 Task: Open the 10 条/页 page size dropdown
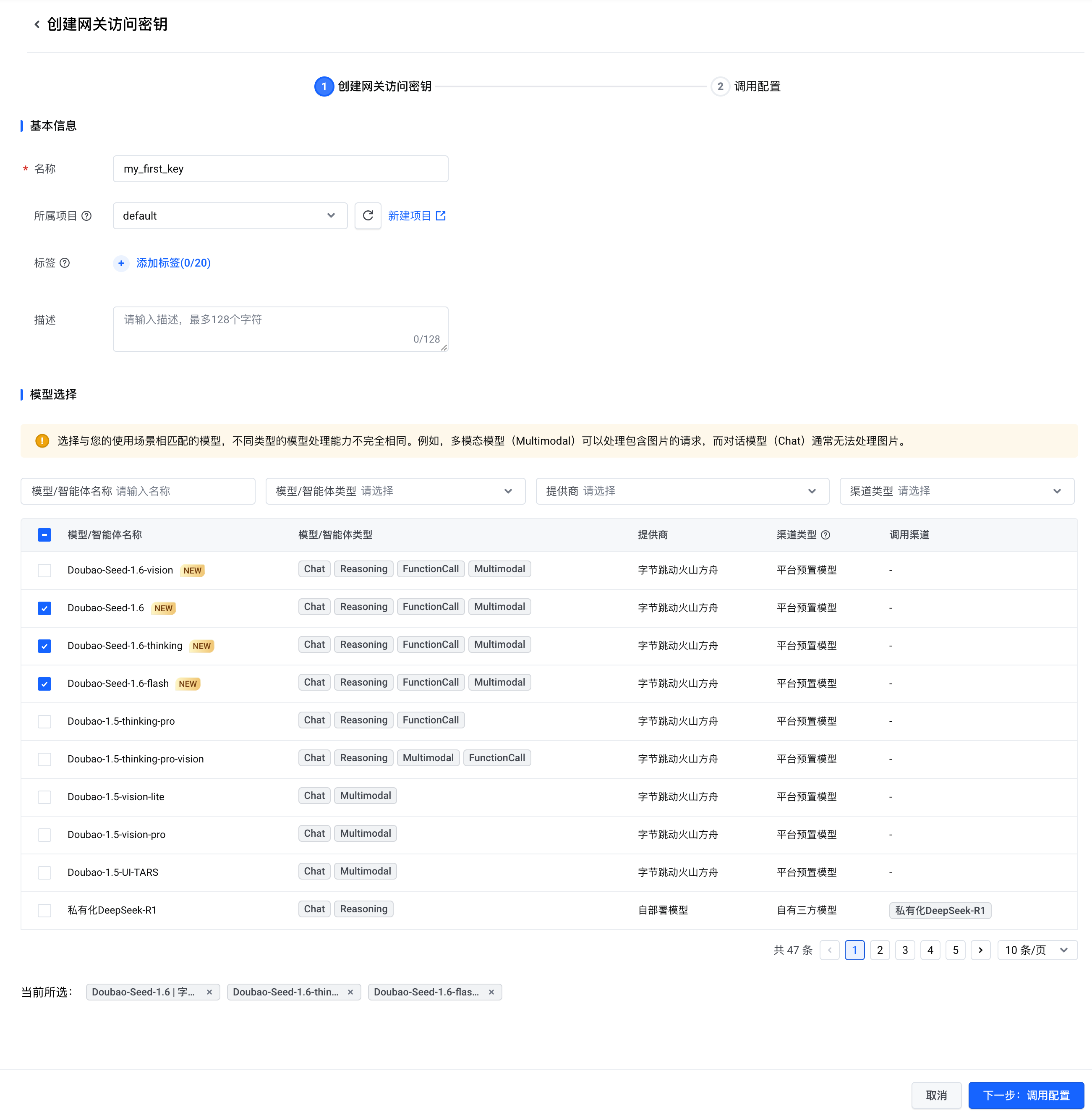point(1037,950)
